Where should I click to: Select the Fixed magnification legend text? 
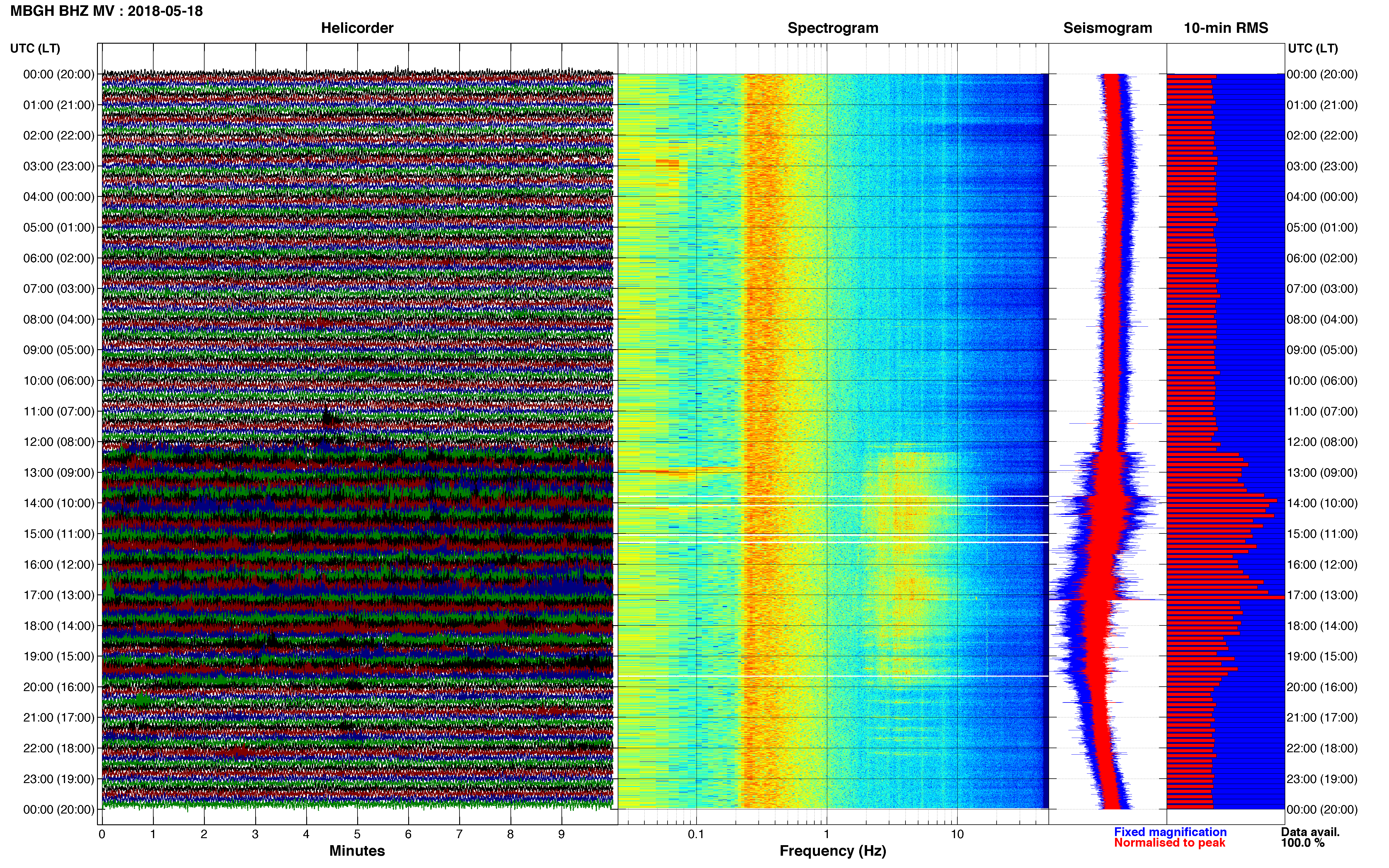tap(1170, 832)
